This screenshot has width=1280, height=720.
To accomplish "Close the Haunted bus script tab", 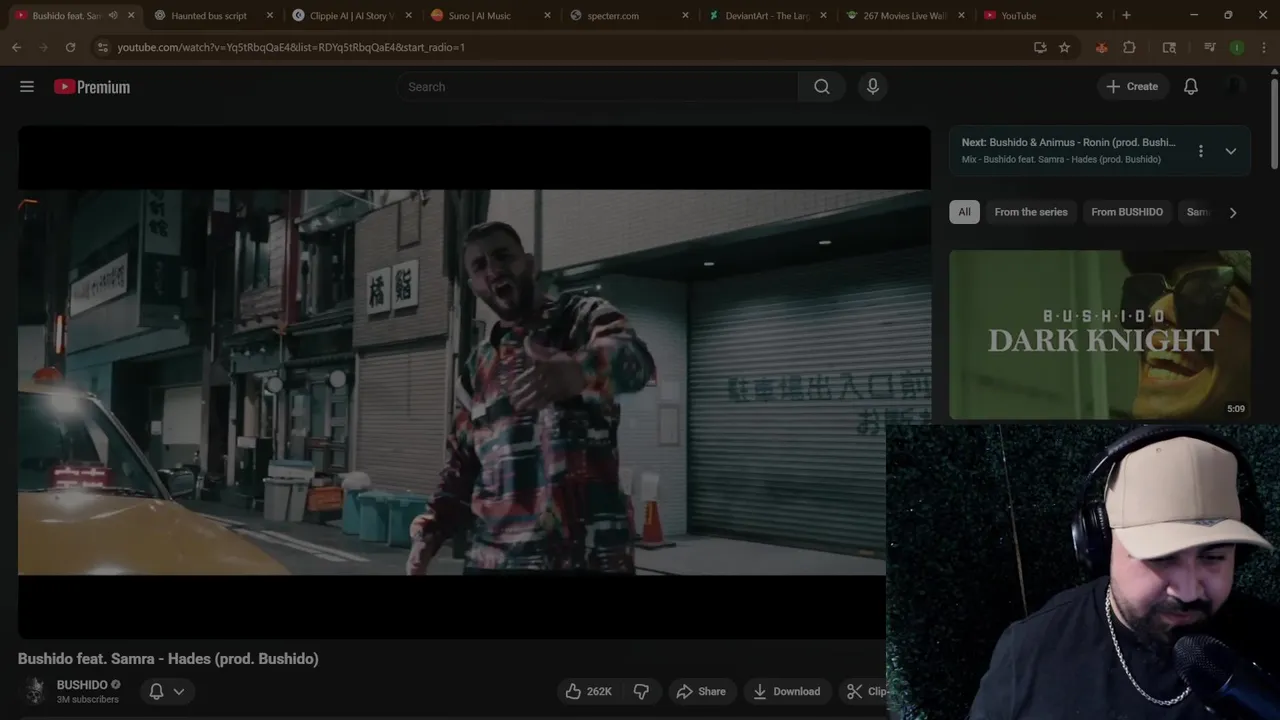I will pyautogui.click(x=269, y=16).
